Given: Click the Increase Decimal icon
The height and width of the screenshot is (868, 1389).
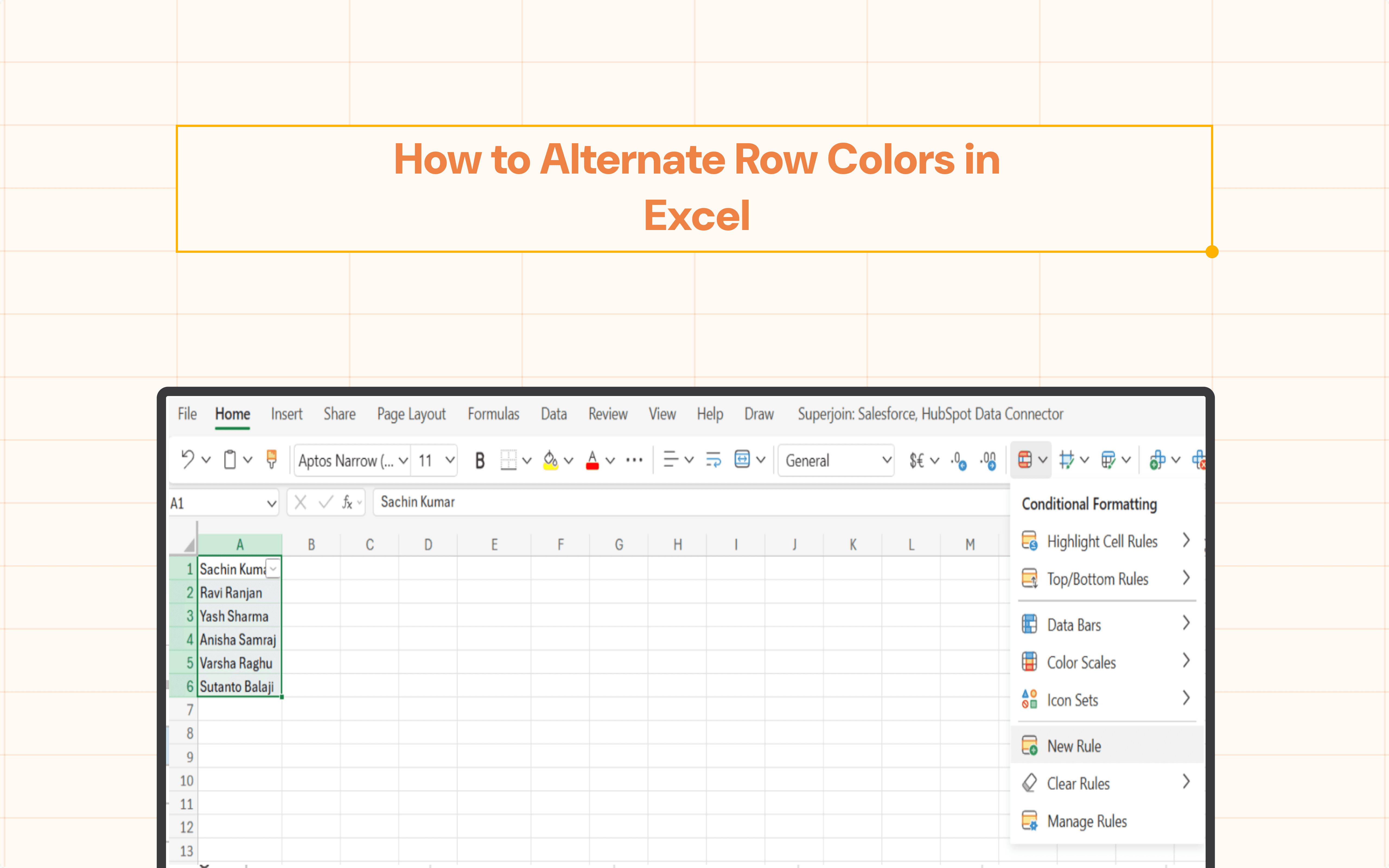Looking at the screenshot, I should pos(958,460).
